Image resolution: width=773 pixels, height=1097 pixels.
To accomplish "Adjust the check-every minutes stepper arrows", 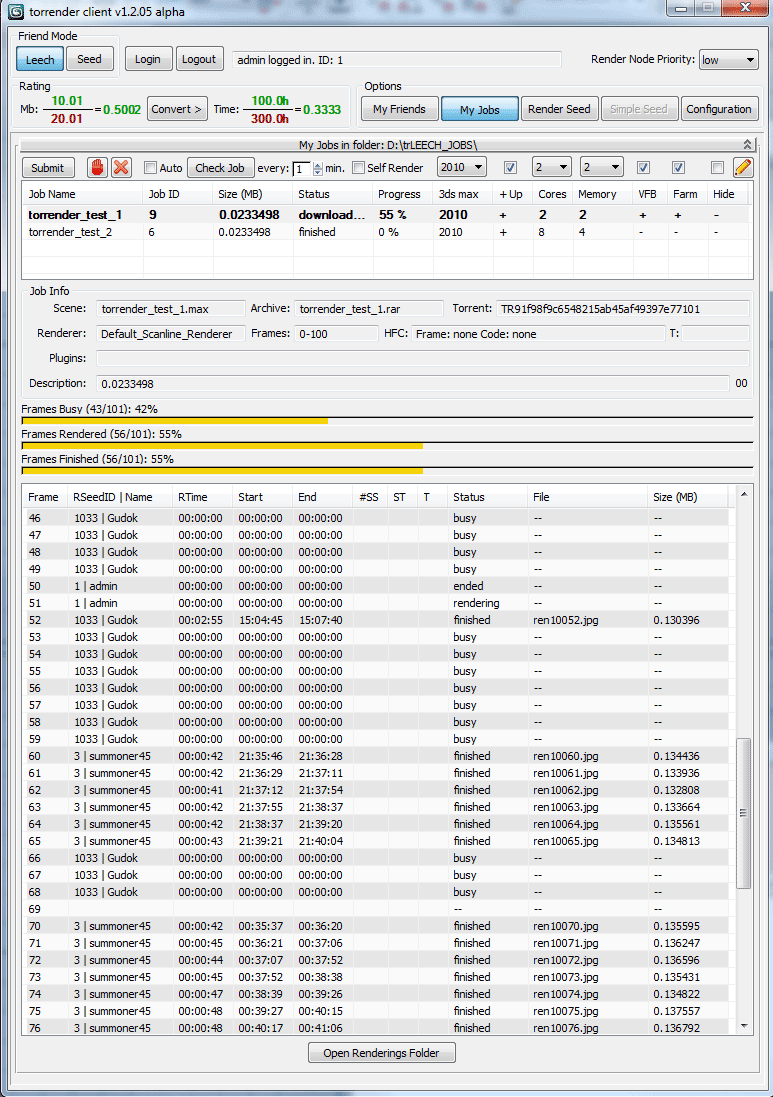I will [318, 169].
